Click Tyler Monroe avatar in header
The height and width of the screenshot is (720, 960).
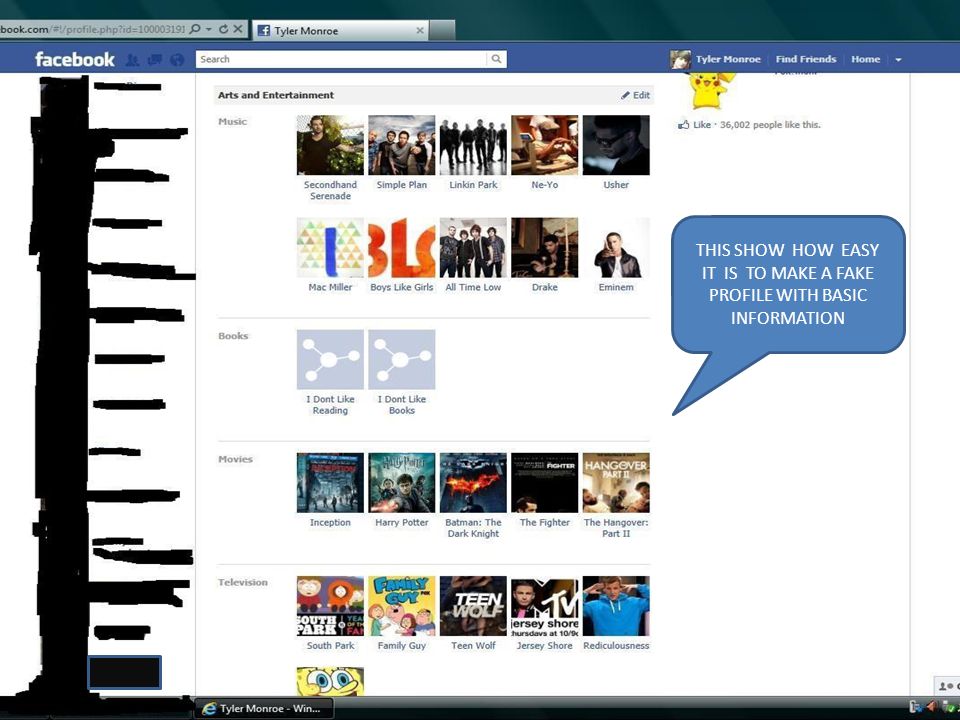pyautogui.click(x=680, y=59)
